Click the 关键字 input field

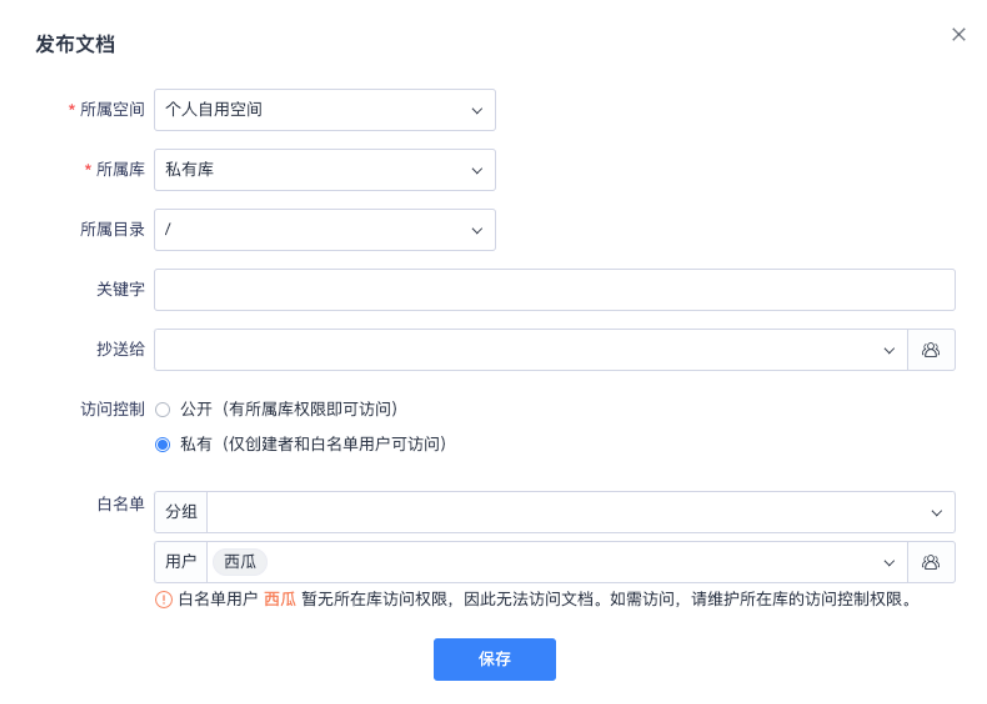pyautogui.click(x=555, y=290)
